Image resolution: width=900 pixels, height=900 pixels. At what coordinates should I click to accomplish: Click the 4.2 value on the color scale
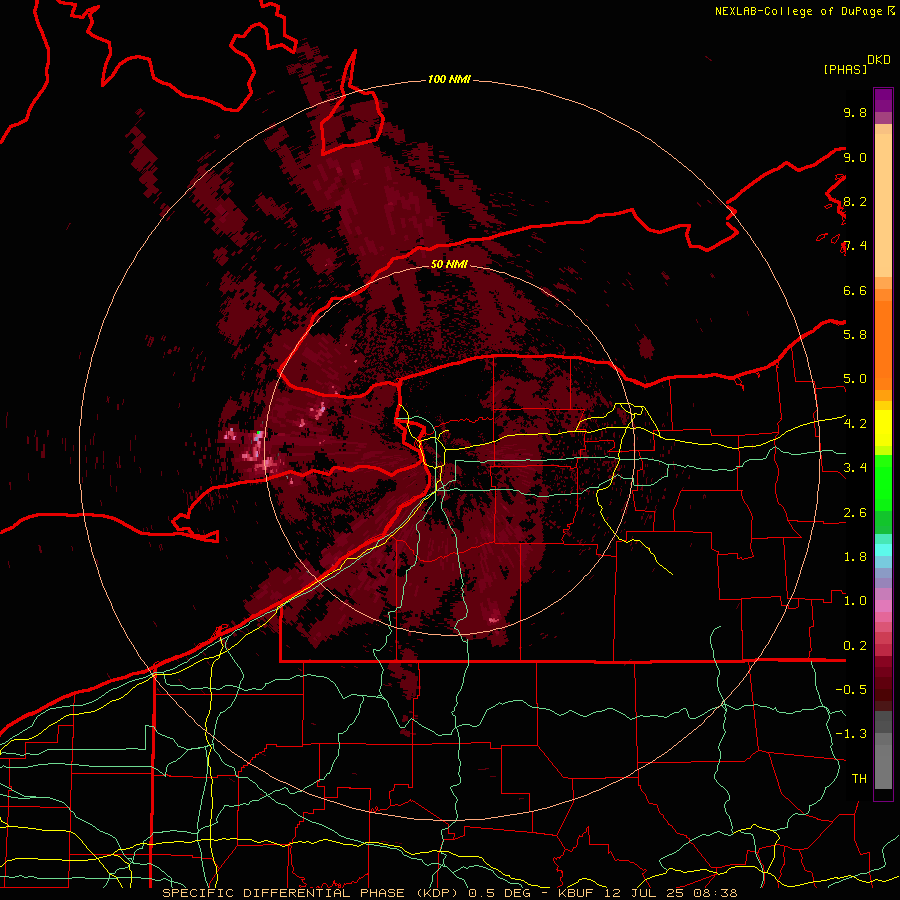pos(855,424)
